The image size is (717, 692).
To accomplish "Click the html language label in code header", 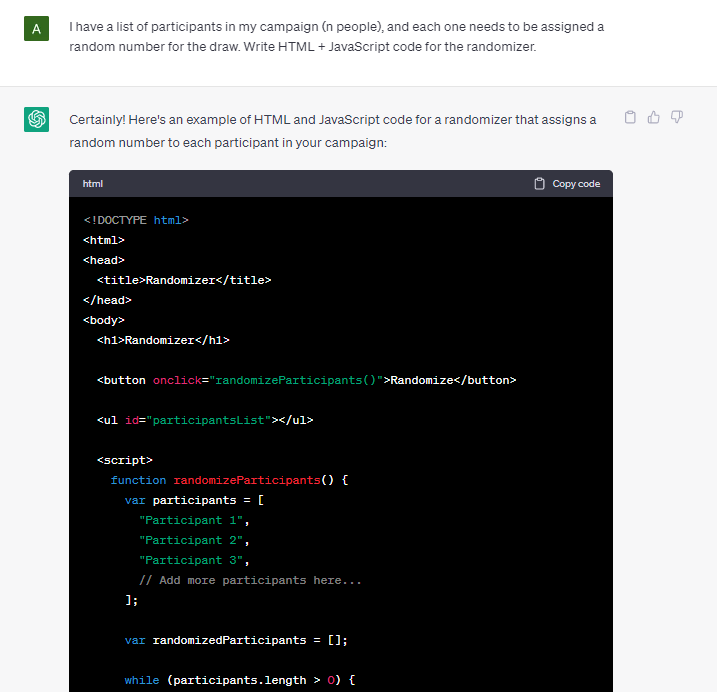I will click(x=93, y=184).
